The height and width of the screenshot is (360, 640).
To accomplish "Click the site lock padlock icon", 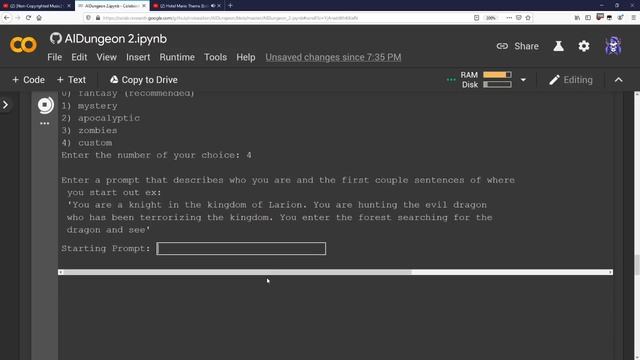I will [98, 18].
